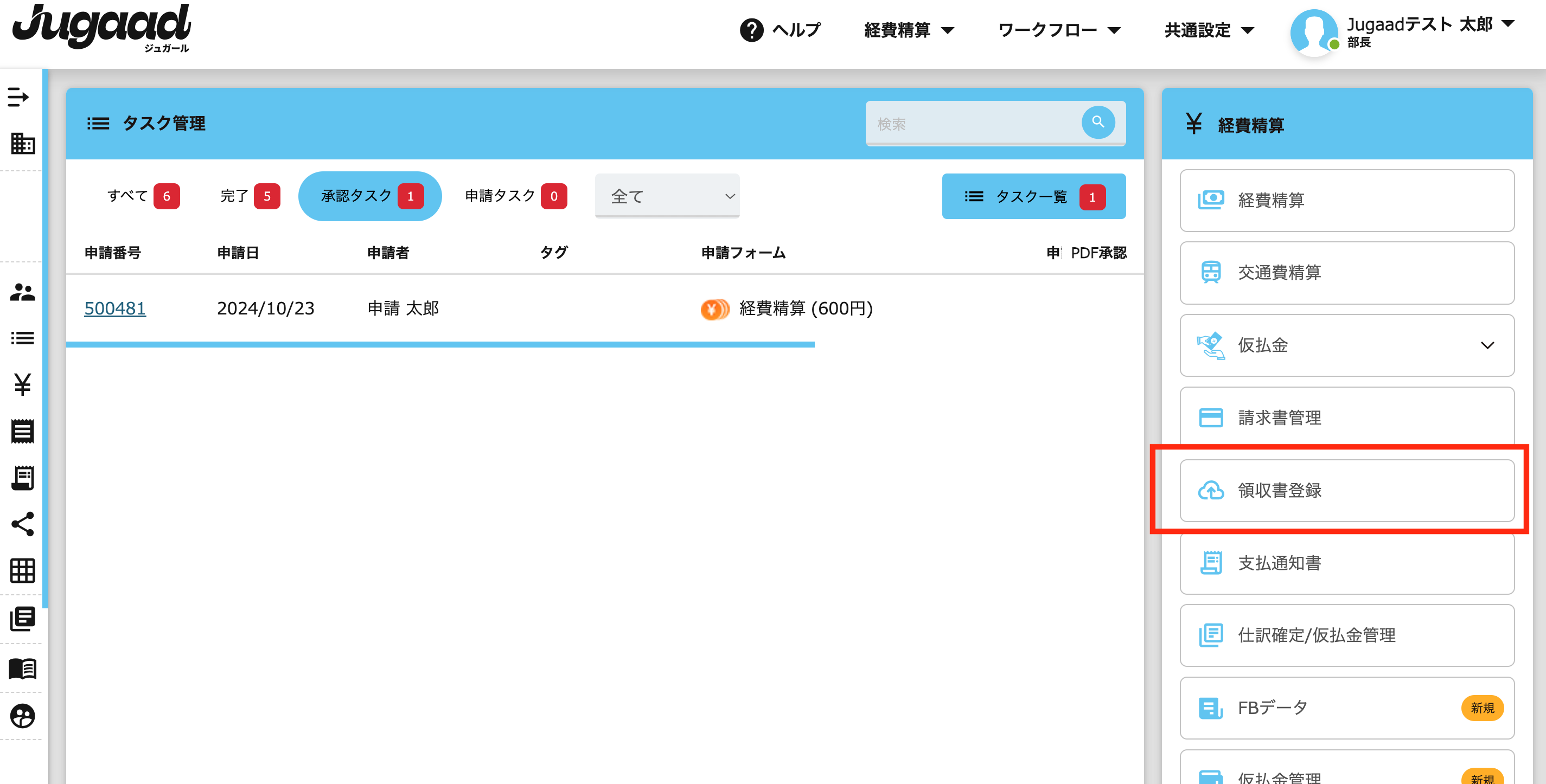
Task: Click the user avatar picture
Action: tap(1314, 33)
